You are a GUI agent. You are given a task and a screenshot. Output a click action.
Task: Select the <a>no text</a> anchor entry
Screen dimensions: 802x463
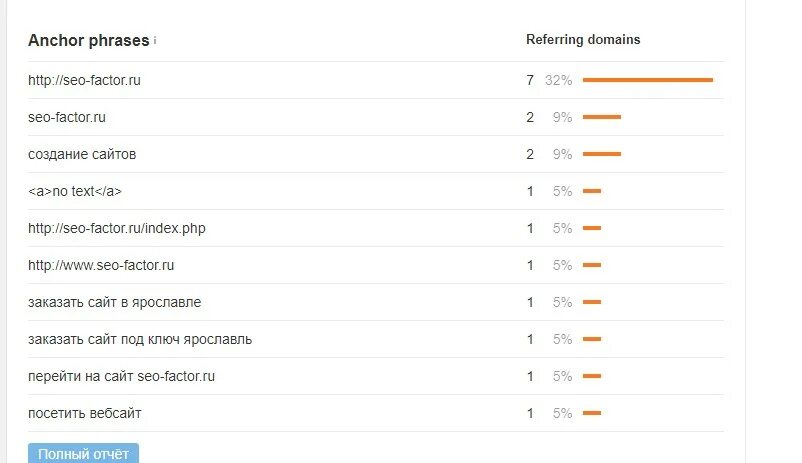(x=75, y=191)
